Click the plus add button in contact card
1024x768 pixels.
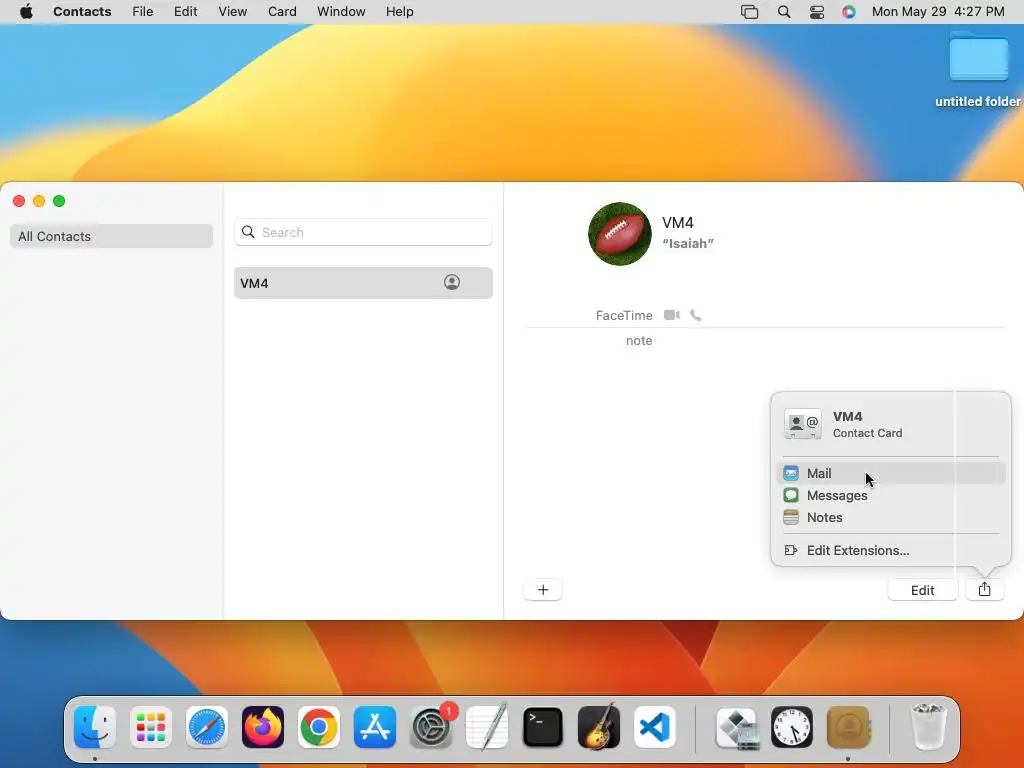click(x=543, y=590)
